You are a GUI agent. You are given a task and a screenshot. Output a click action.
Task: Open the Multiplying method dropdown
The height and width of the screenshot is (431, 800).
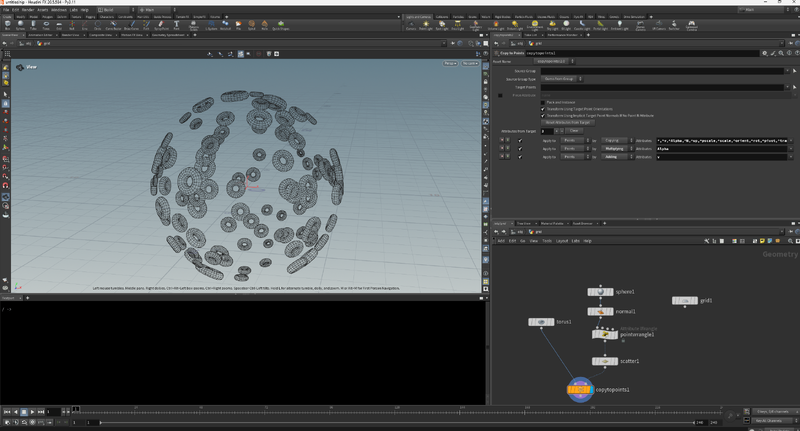click(x=617, y=148)
